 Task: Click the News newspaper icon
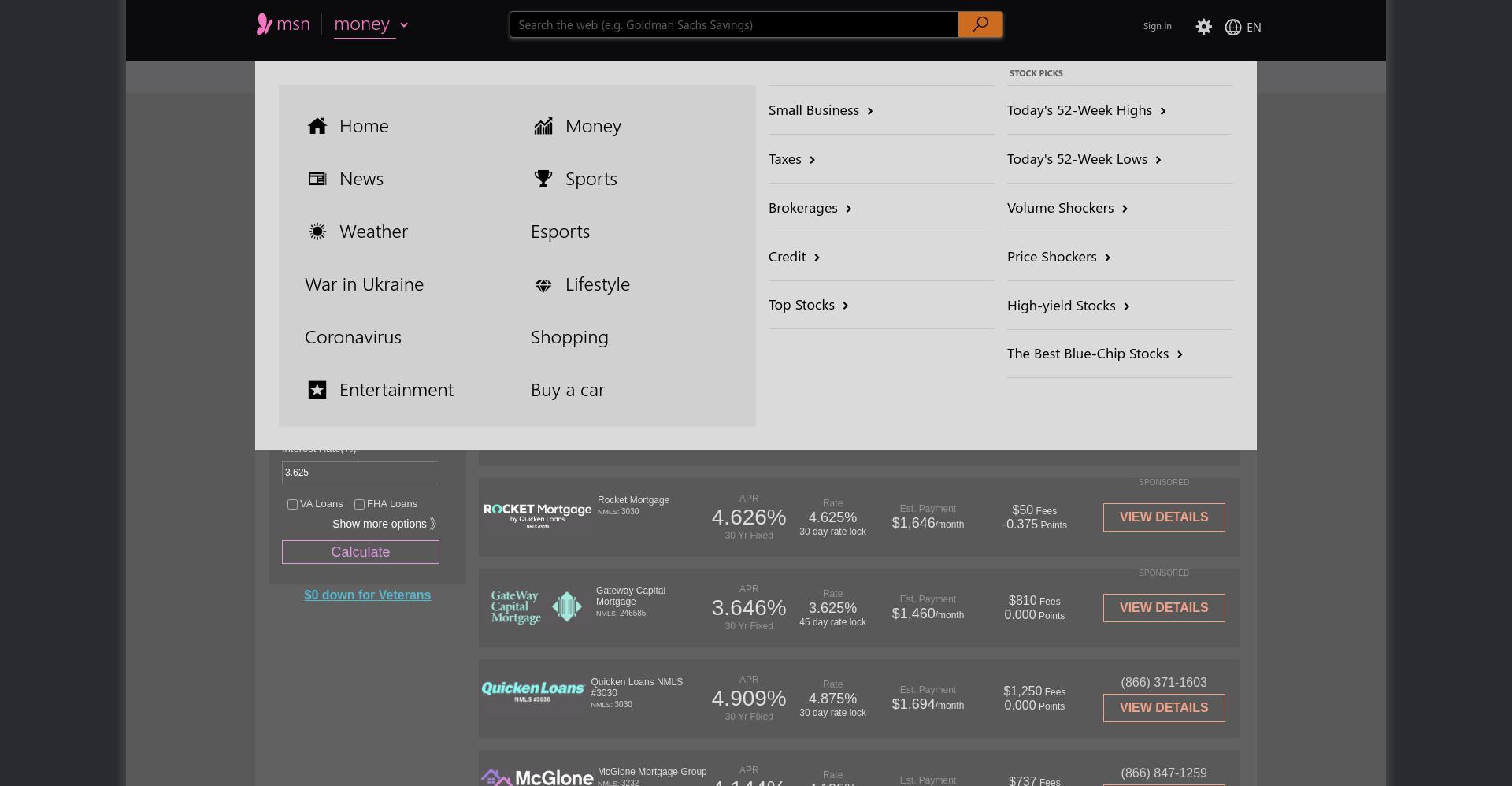click(317, 179)
